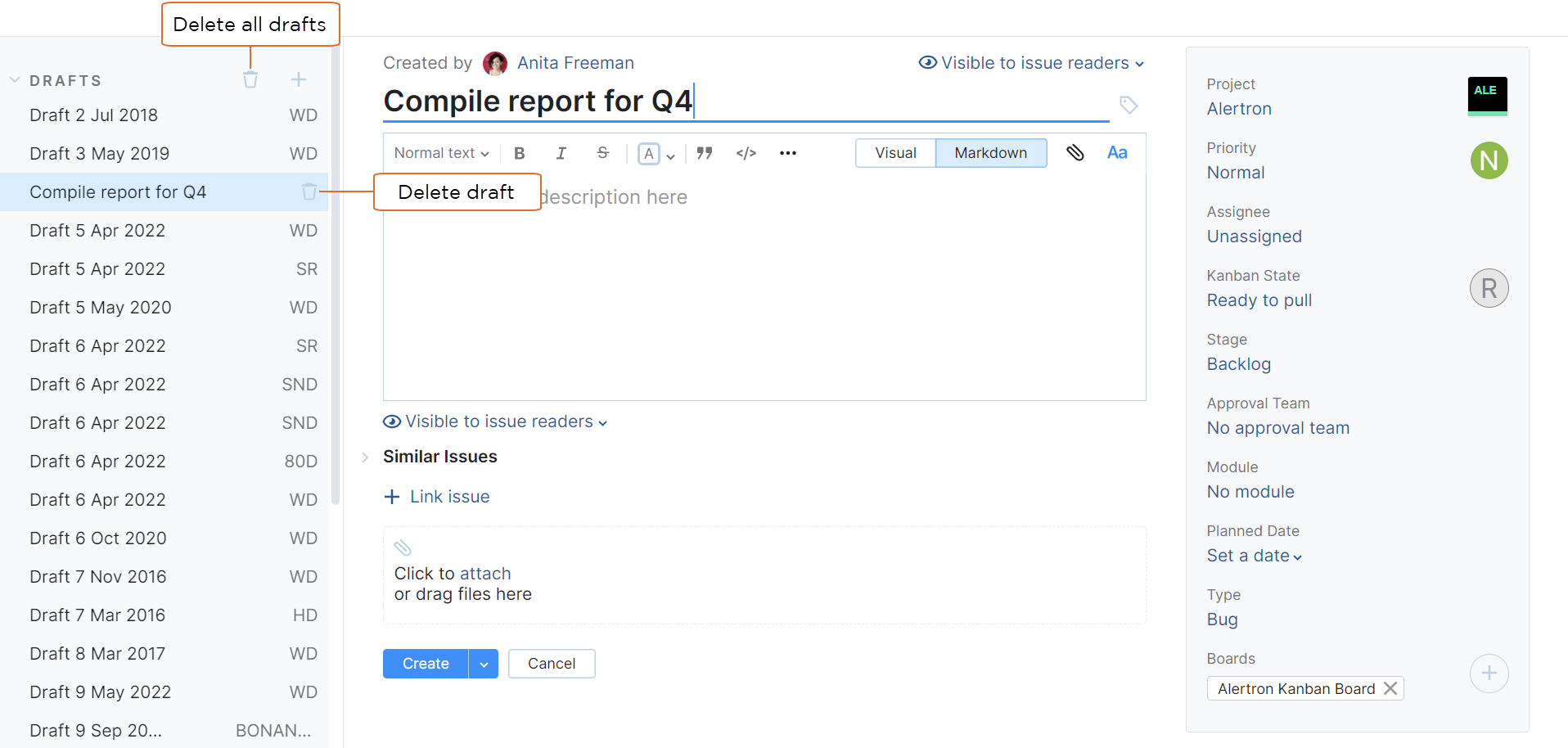Open the Normal text style dropdown
Image resolution: width=1568 pixels, height=748 pixels.
(x=441, y=153)
